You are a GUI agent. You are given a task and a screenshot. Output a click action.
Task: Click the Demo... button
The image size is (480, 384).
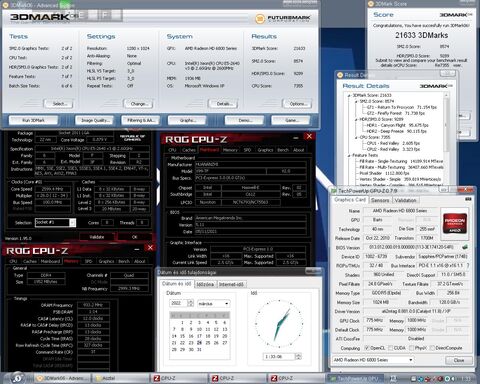(x=245, y=120)
